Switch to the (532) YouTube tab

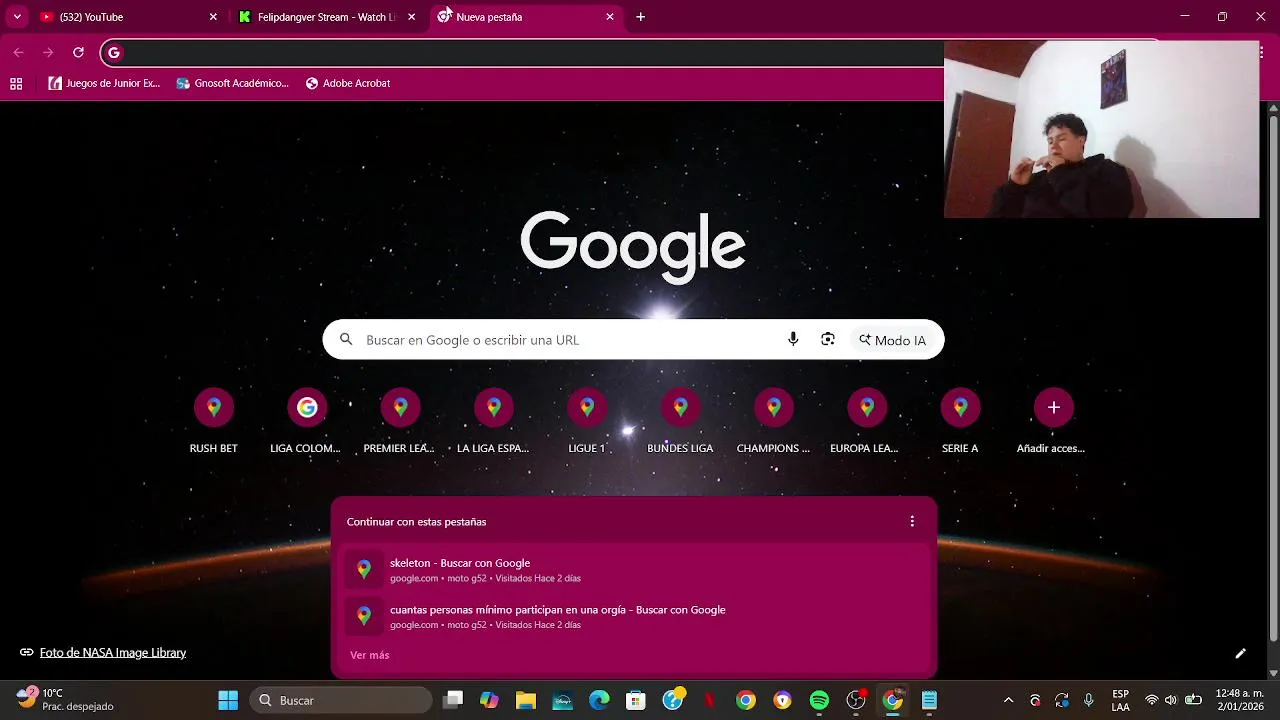[128, 17]
